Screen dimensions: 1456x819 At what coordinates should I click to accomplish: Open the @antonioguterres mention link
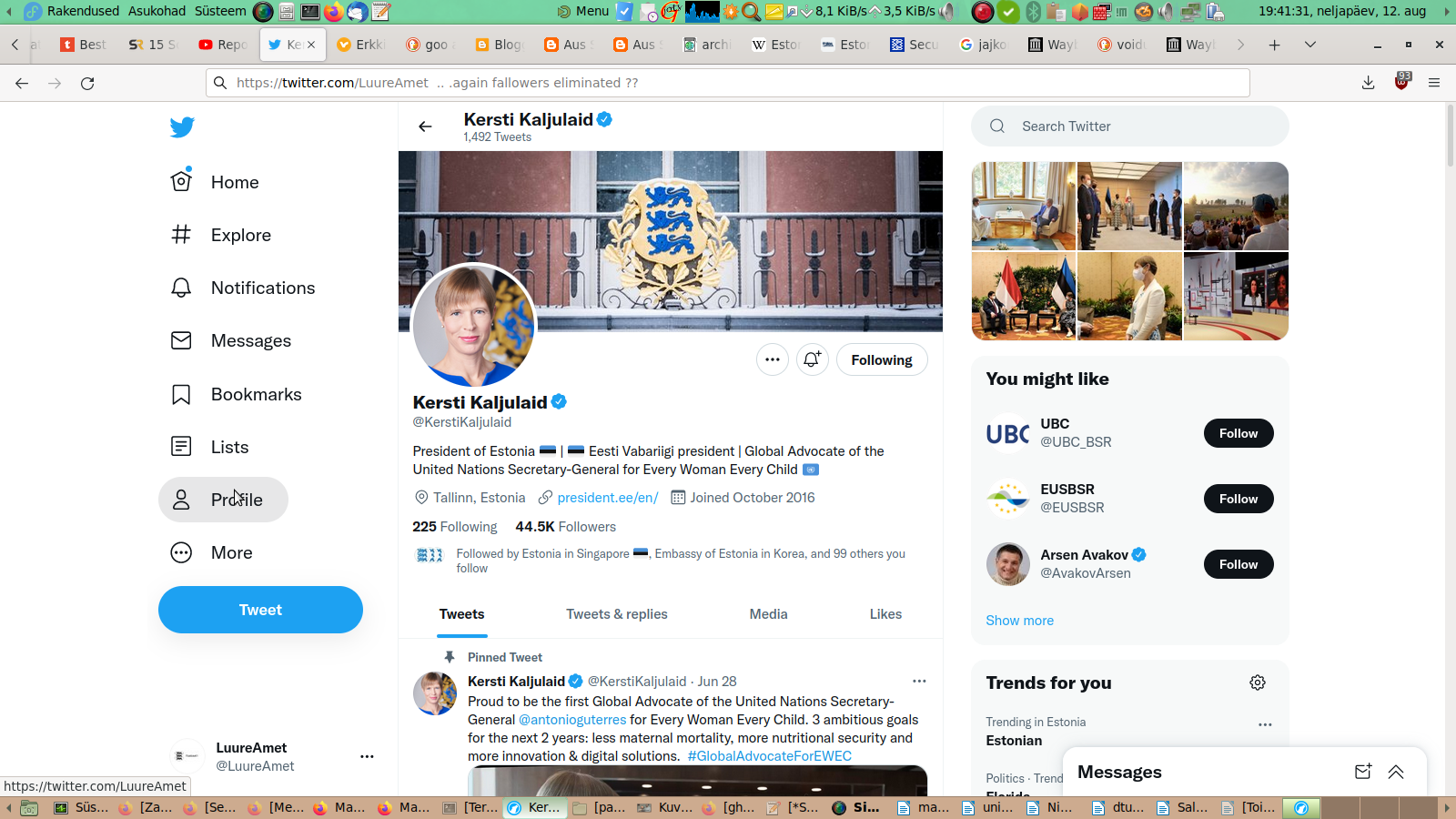click(x=572, y=720)
